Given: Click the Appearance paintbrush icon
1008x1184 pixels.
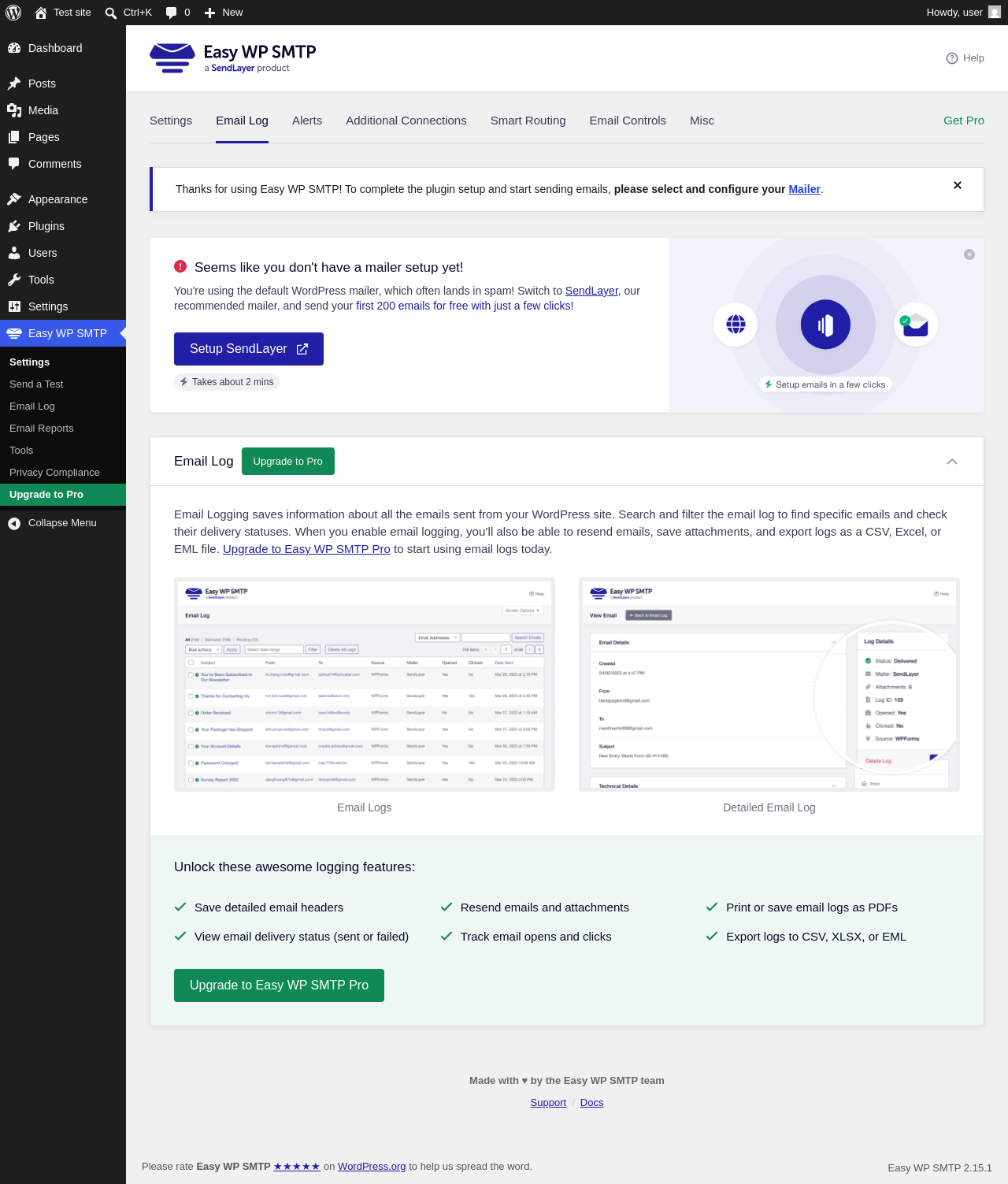Looking at the screenshot, I should pyautogui.click(x=14, y=199).
